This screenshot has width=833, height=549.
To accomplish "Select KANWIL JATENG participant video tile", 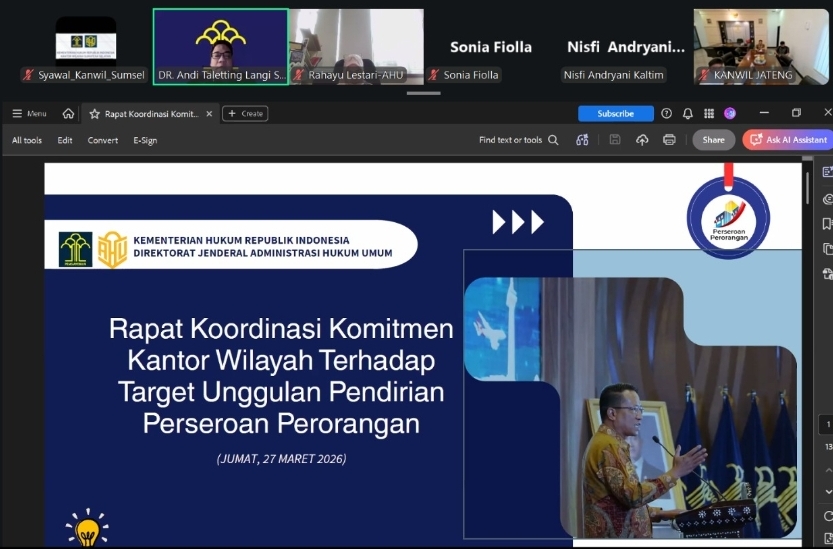I will click(x=761, y=47).
